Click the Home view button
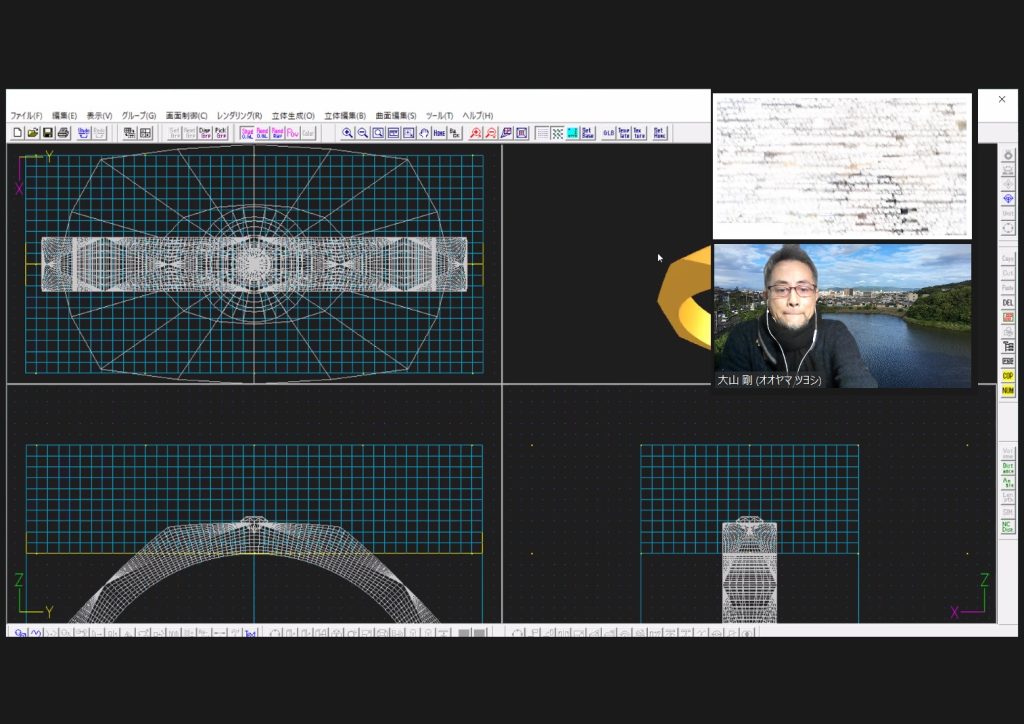 pos(439,133)
